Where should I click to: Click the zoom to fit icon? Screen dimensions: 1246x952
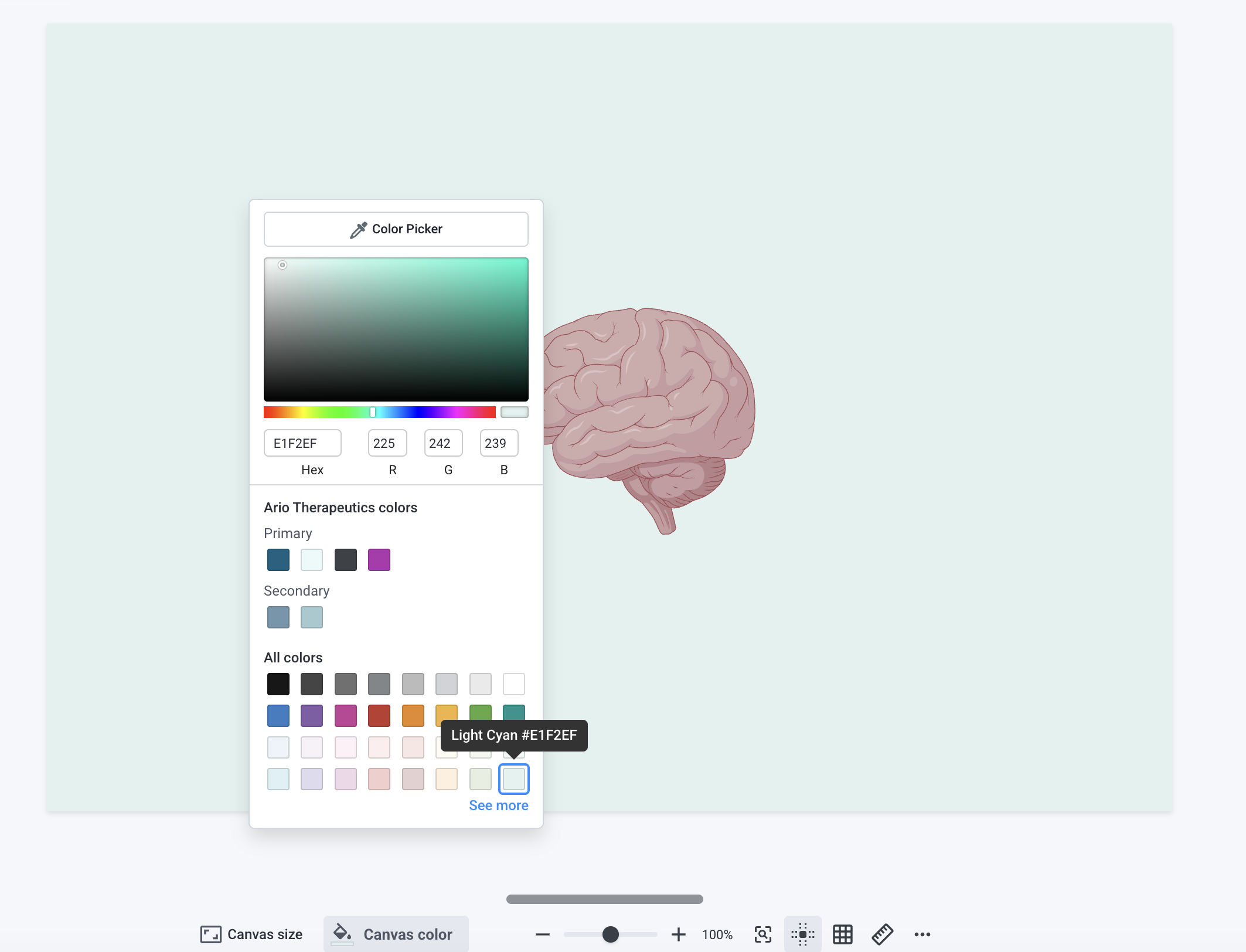click(x=763, y=934)
